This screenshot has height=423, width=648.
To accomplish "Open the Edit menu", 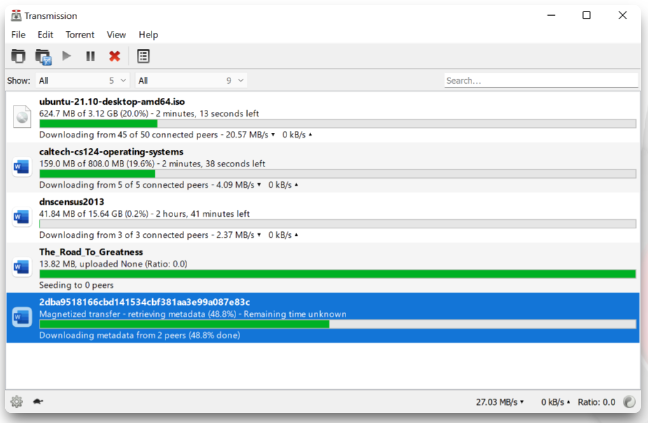I will (45, 35).
